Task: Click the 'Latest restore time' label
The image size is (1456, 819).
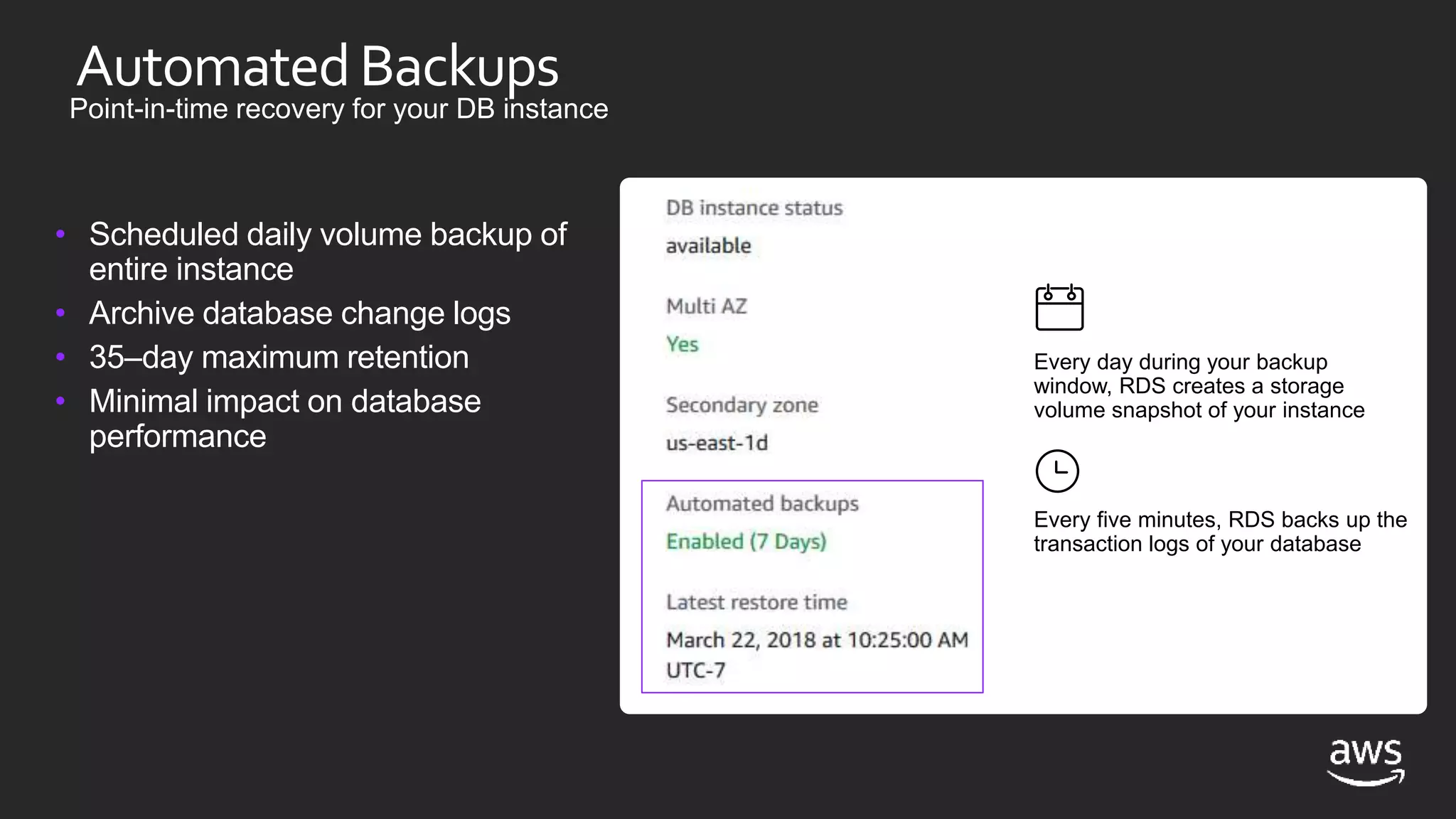Action: click(756, 602)
